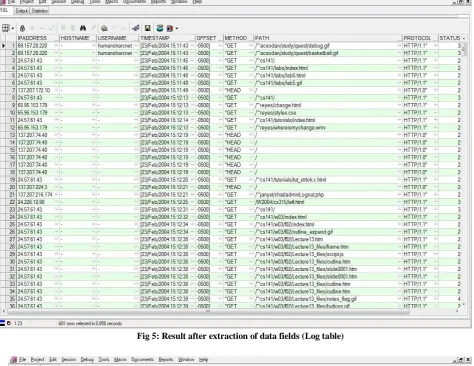Click the clear record eraser icon
The image size is (474, 366).
(x=94, y=28)
